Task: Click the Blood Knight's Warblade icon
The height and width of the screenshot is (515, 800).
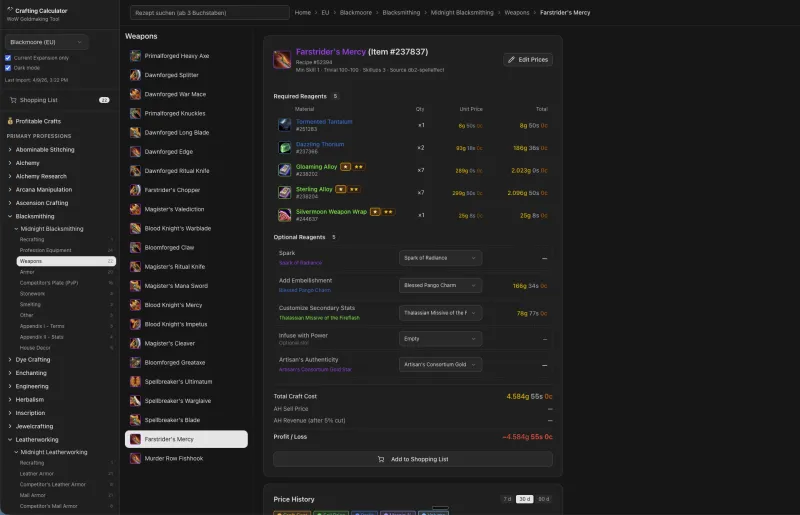Action: [135, 228]
